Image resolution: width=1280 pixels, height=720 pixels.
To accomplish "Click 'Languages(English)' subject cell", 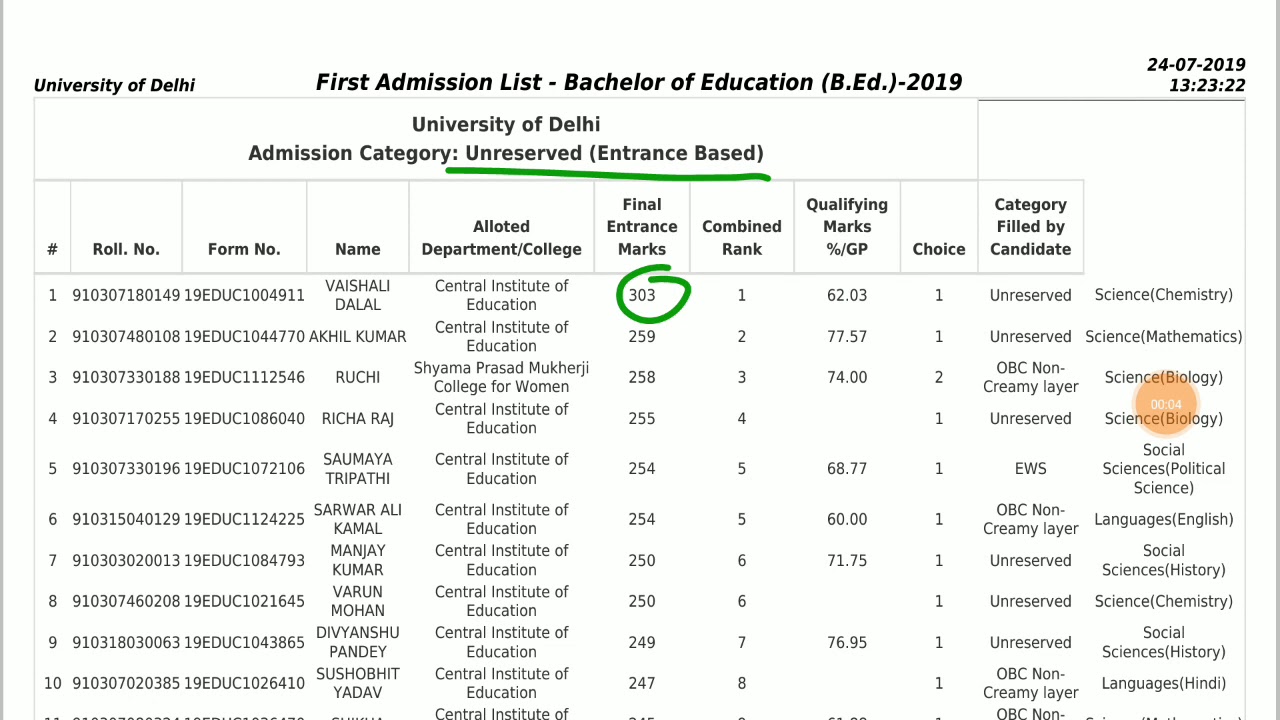I will tap(1164, 520).
